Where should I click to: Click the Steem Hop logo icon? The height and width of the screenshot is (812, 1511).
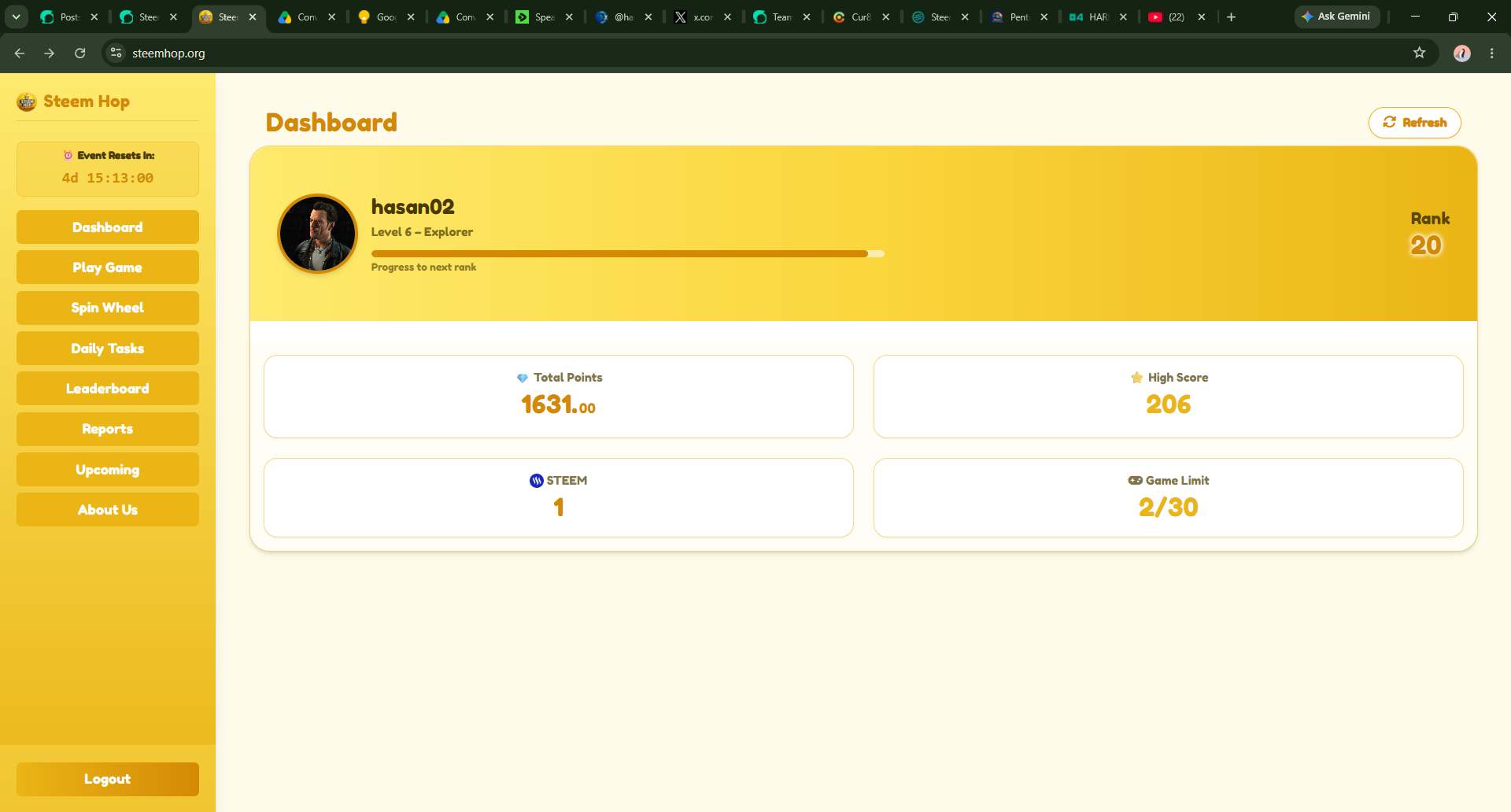tap(27, 101)
